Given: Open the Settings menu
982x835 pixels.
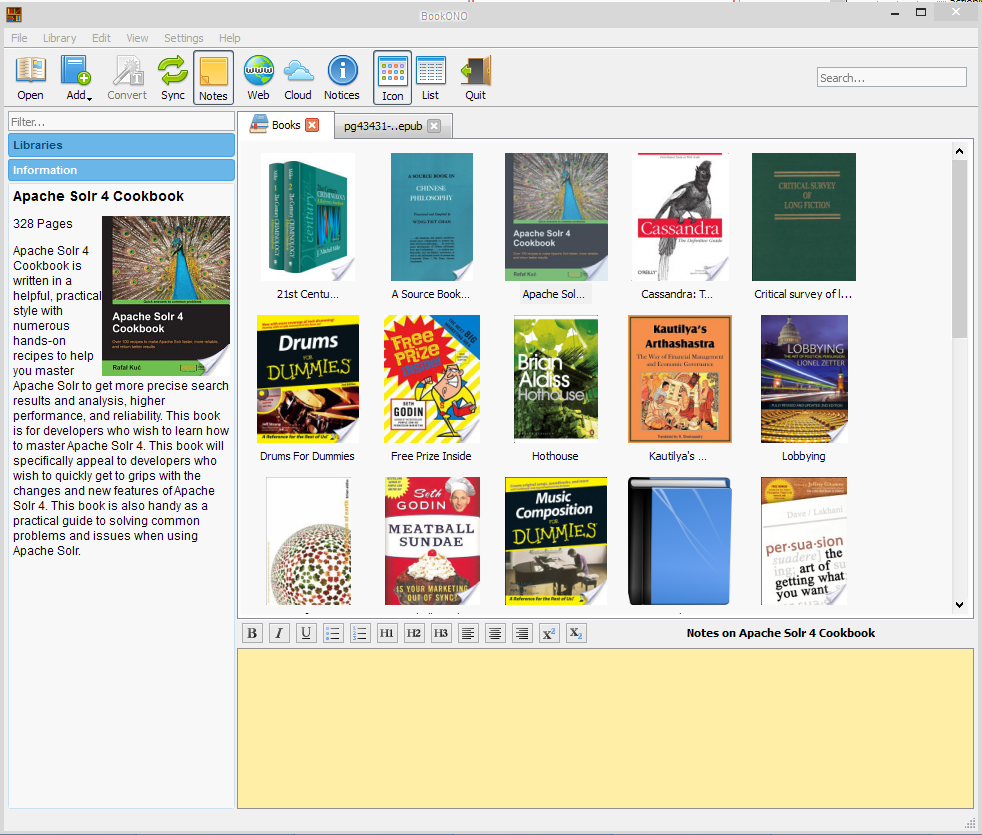Looking at the screenshot, I should pos(183,38).
